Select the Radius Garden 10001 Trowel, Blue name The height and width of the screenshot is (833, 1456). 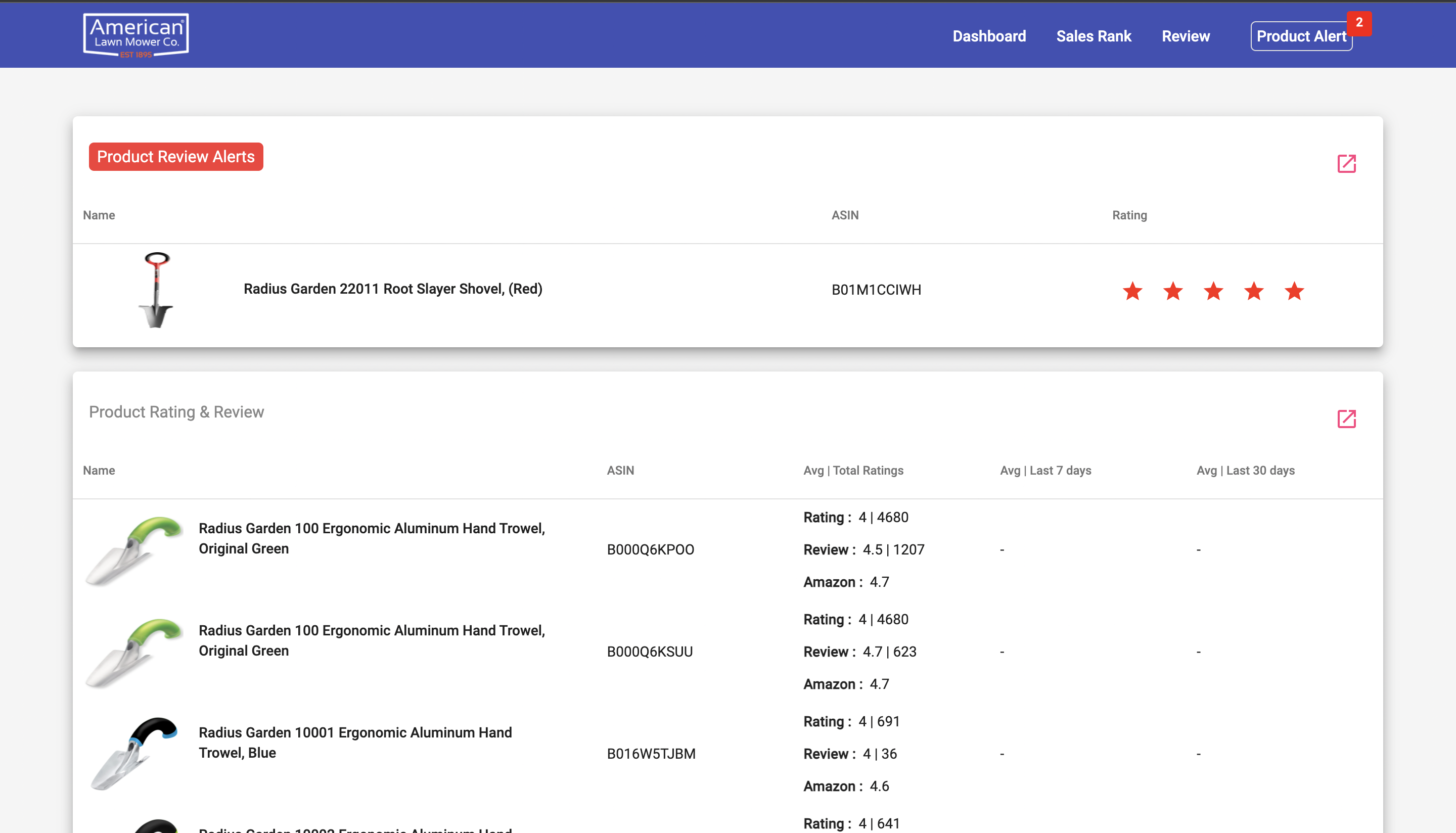(355, 743)
